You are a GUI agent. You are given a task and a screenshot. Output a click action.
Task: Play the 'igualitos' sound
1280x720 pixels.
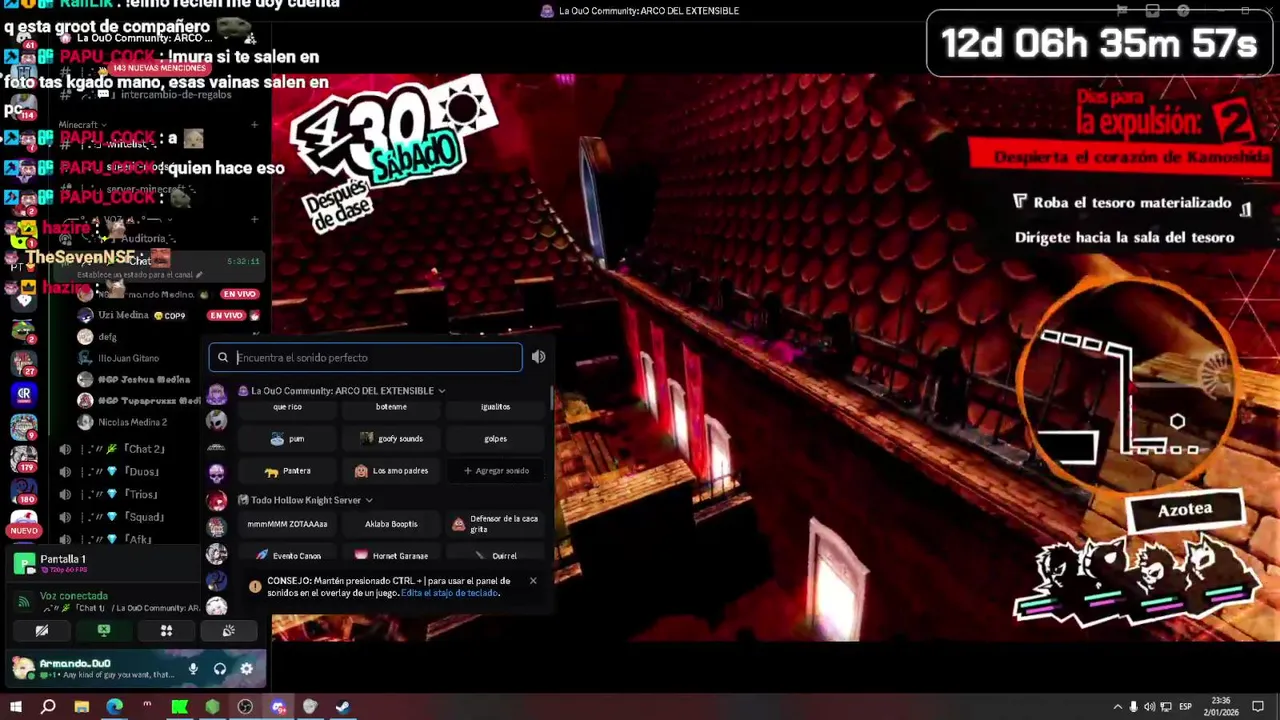(495, 407)
